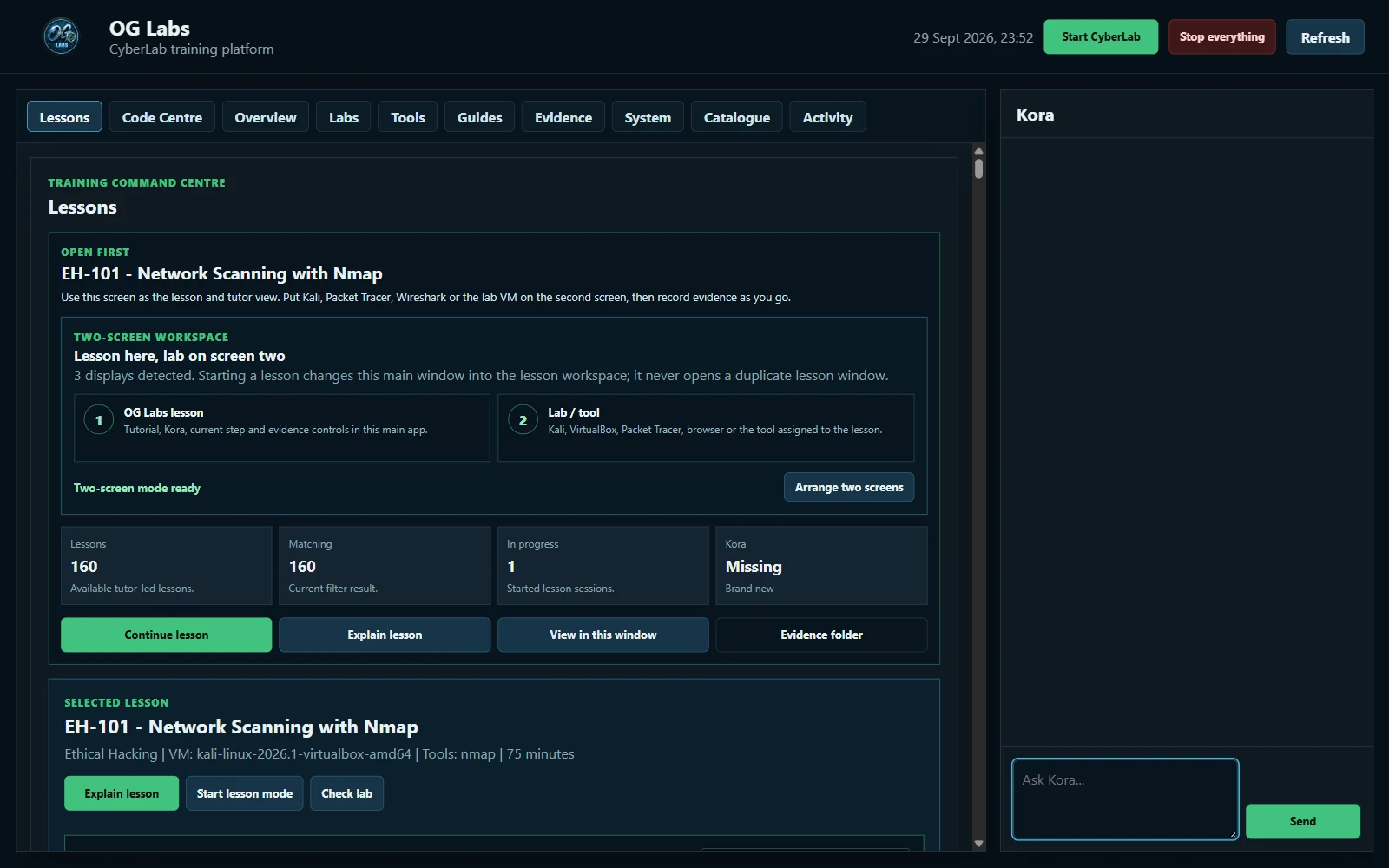Click the numbered circle 1 for OG Labs lesson
1389x868 pixels.
pos(99,420)
